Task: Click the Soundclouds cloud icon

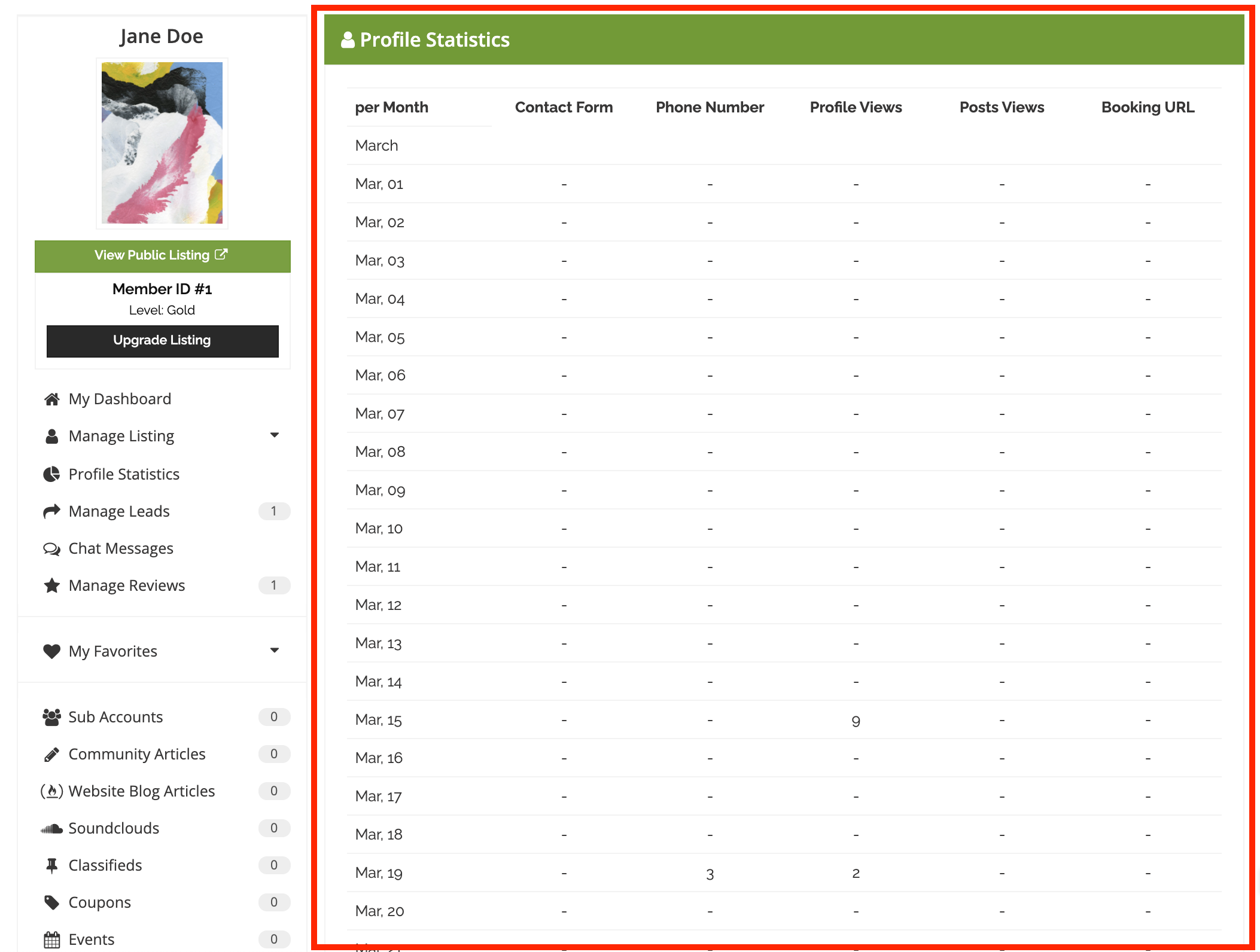Action: click(x=52, y=829)
